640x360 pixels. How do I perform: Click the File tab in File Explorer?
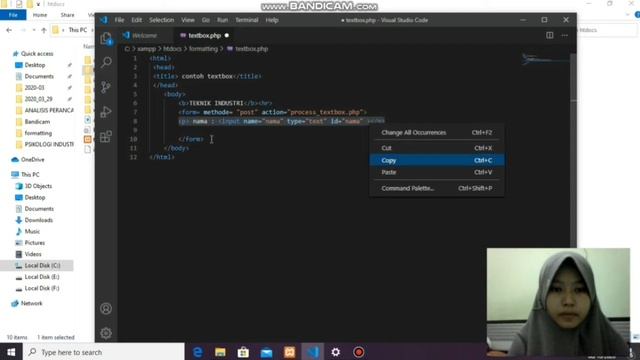13,15
